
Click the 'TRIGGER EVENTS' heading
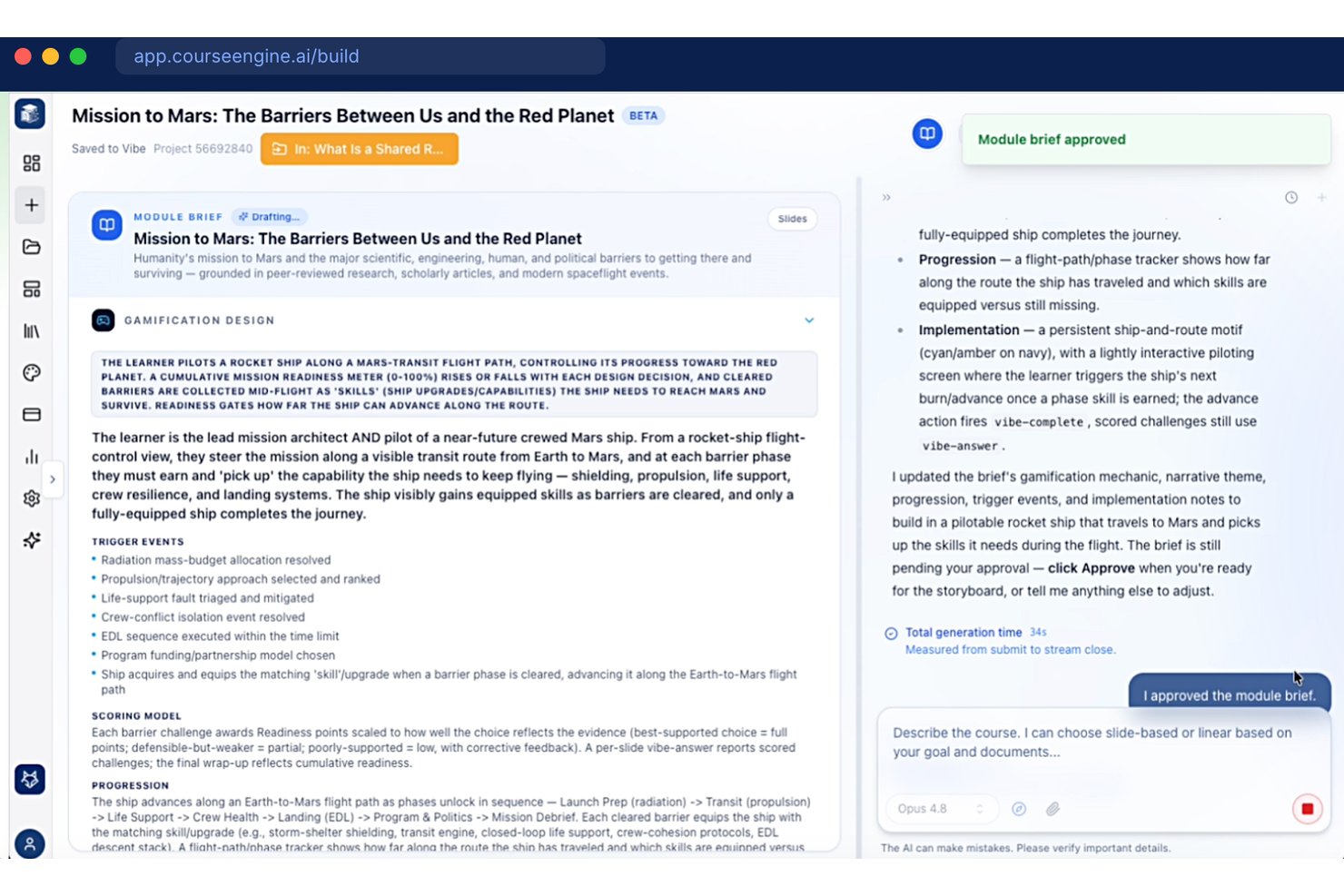[x=137, y=542]
